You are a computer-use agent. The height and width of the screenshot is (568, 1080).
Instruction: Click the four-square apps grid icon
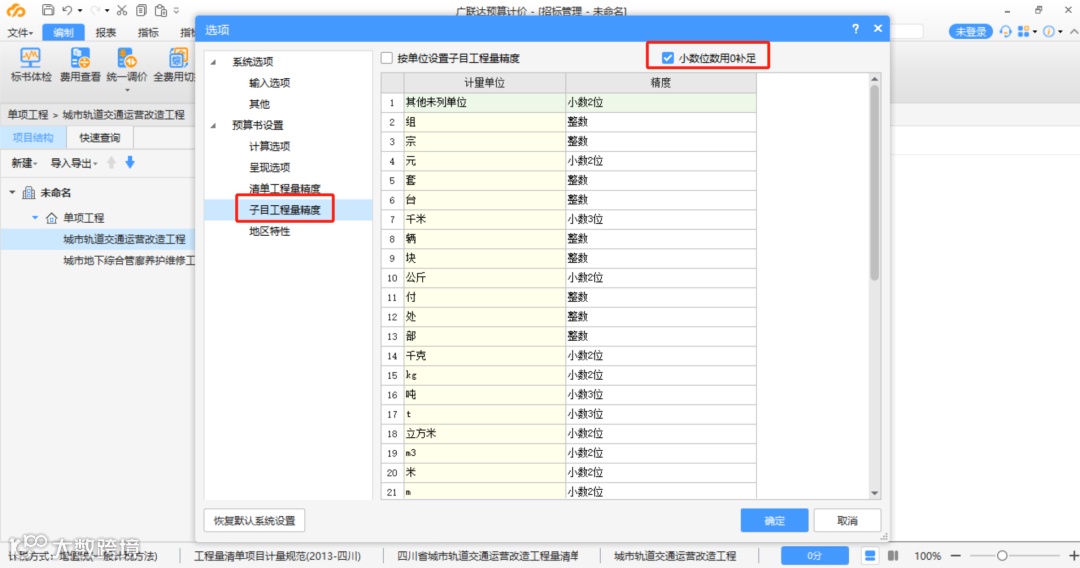pos(1024,32)
